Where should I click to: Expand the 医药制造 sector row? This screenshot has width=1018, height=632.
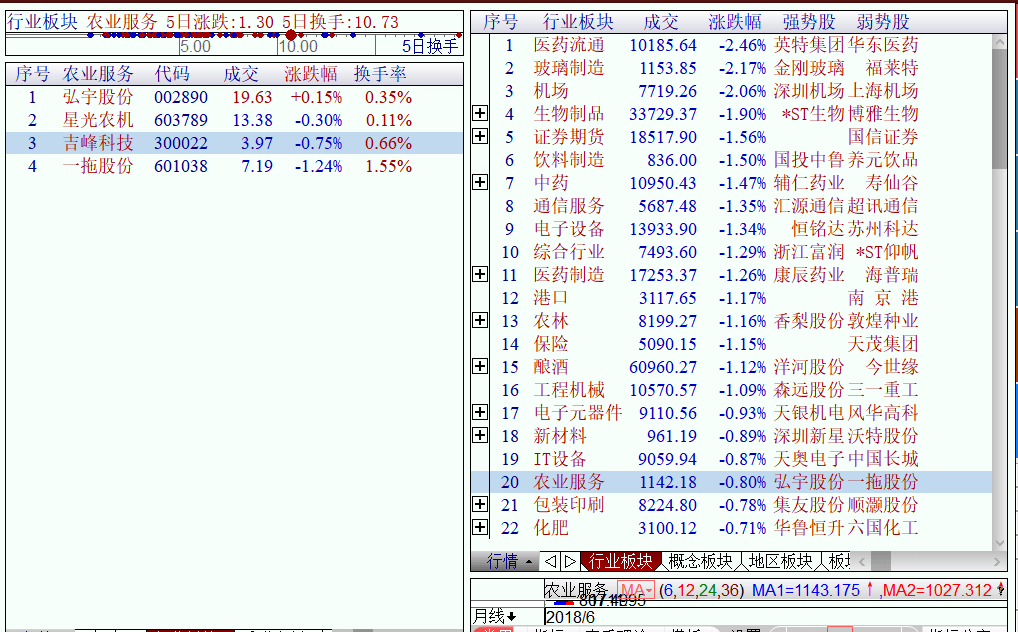pyautogui.click(x=480, y=275)
